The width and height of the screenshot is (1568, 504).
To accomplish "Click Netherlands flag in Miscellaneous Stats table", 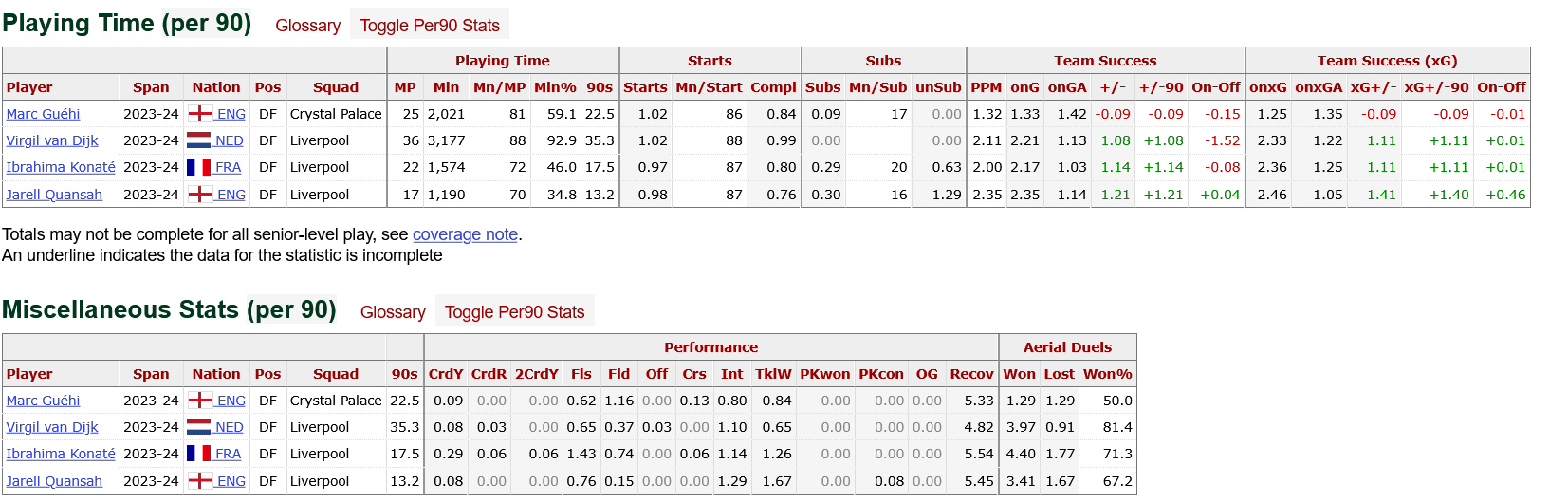I will tap(199, 427).
